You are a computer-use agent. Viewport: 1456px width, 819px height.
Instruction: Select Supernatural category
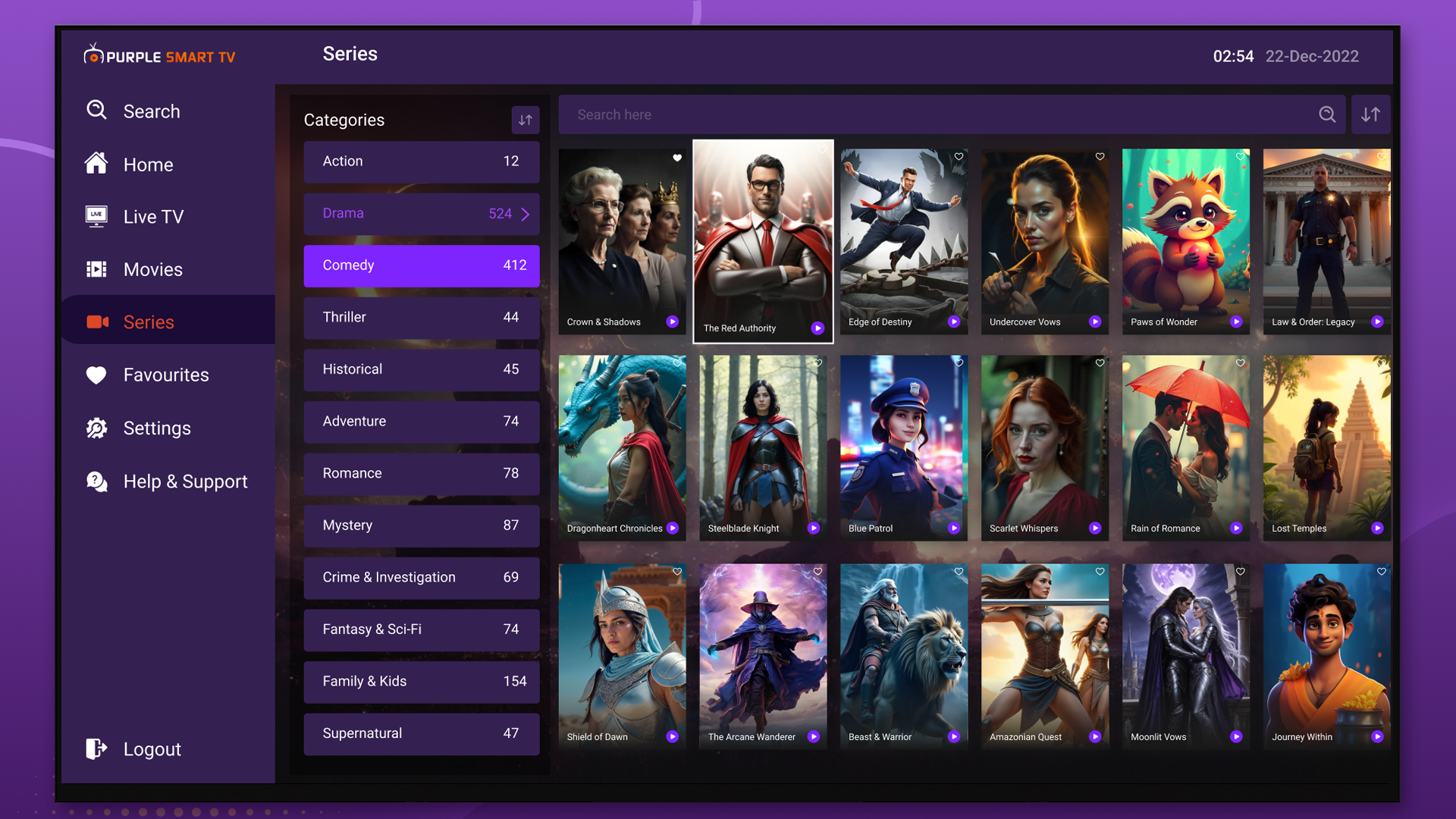422,734
